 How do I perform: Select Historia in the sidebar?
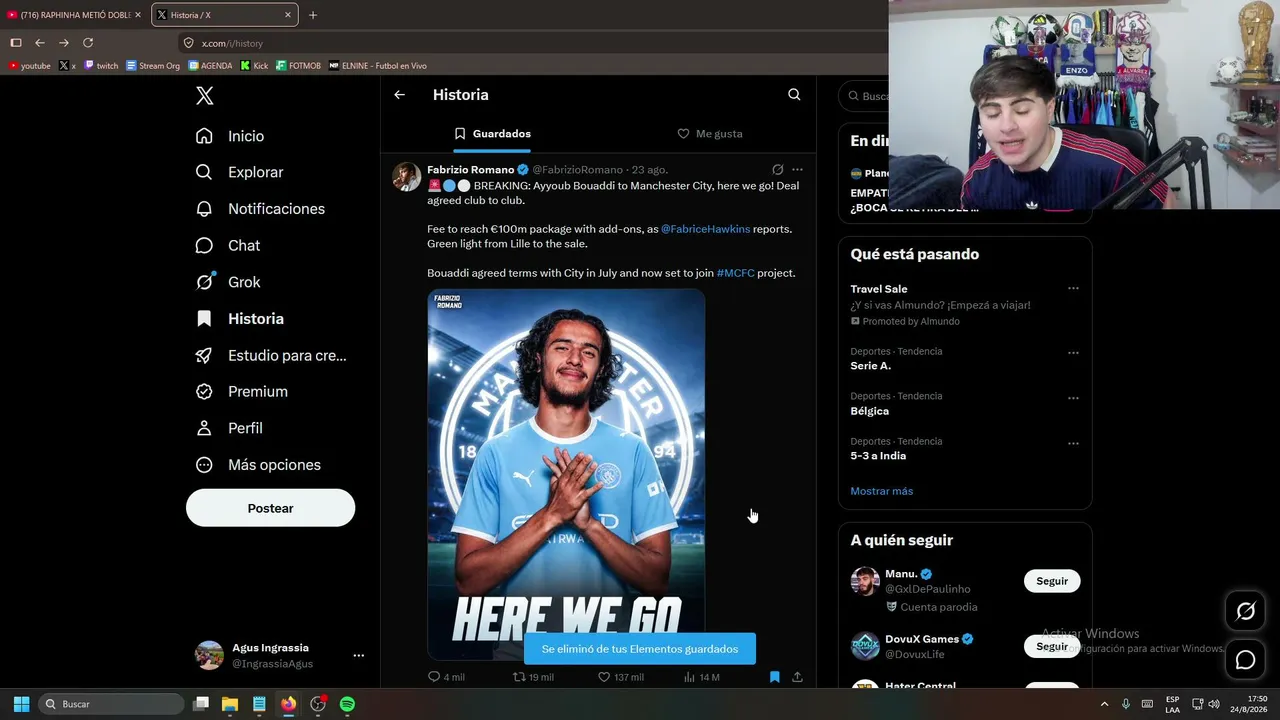point(240,319)
